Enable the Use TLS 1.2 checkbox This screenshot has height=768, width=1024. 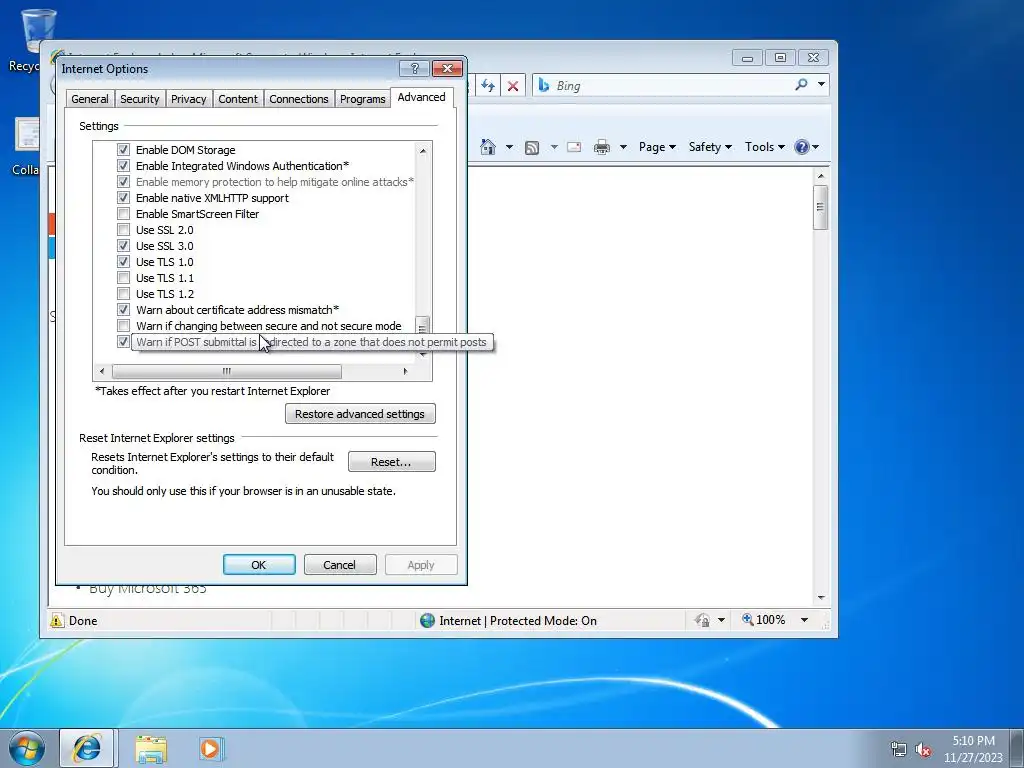[x=123, y=294]
